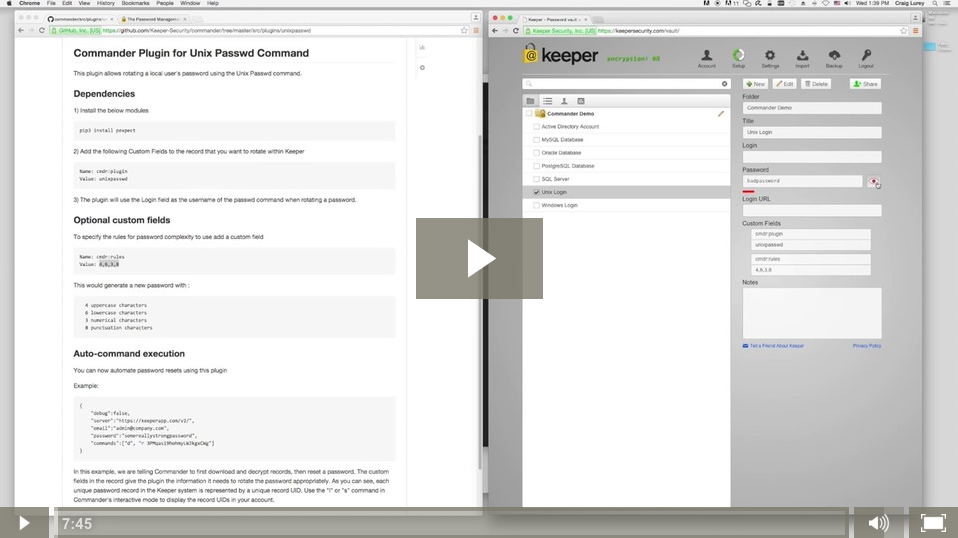Screen dimensions: 958x538
Task: Open the Privacy Policy link
Action: point(866,346)
